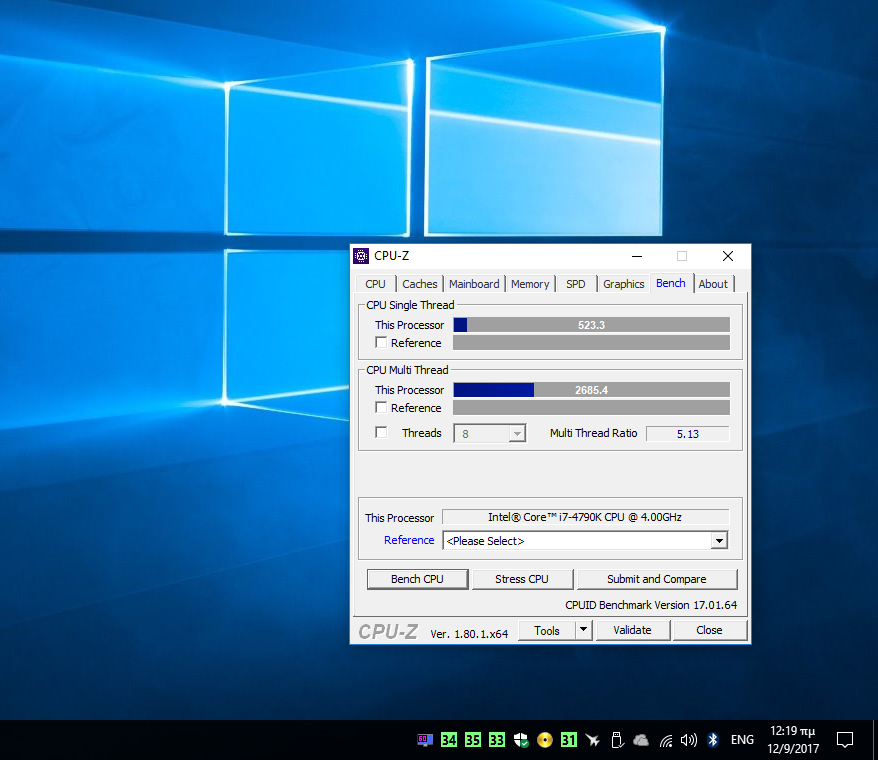Click the Close button at bottom
This screenshot has height=760, width=878.
[709, 630]
